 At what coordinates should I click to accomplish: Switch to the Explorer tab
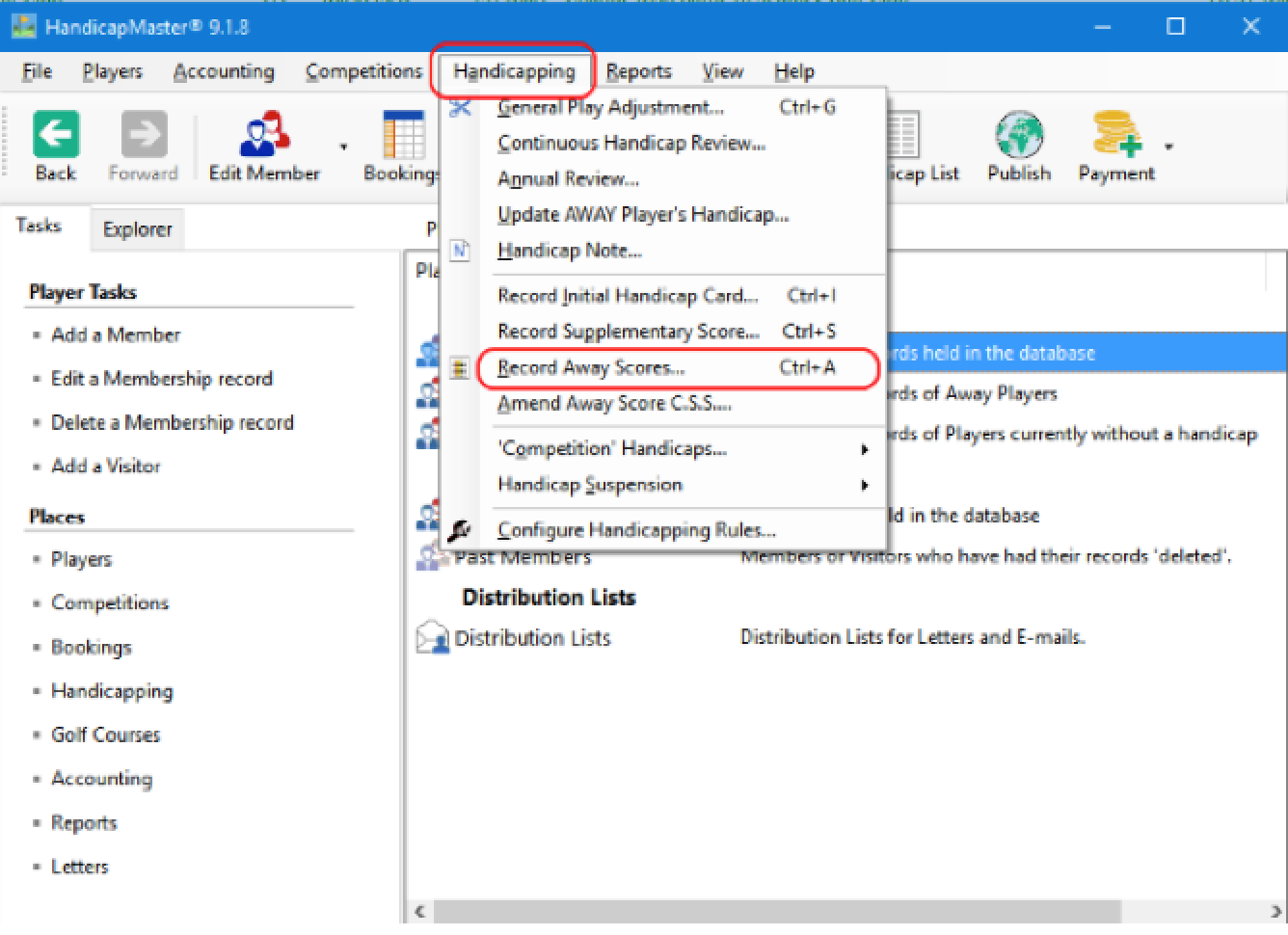pyautogui.click(x=138, y=229)
